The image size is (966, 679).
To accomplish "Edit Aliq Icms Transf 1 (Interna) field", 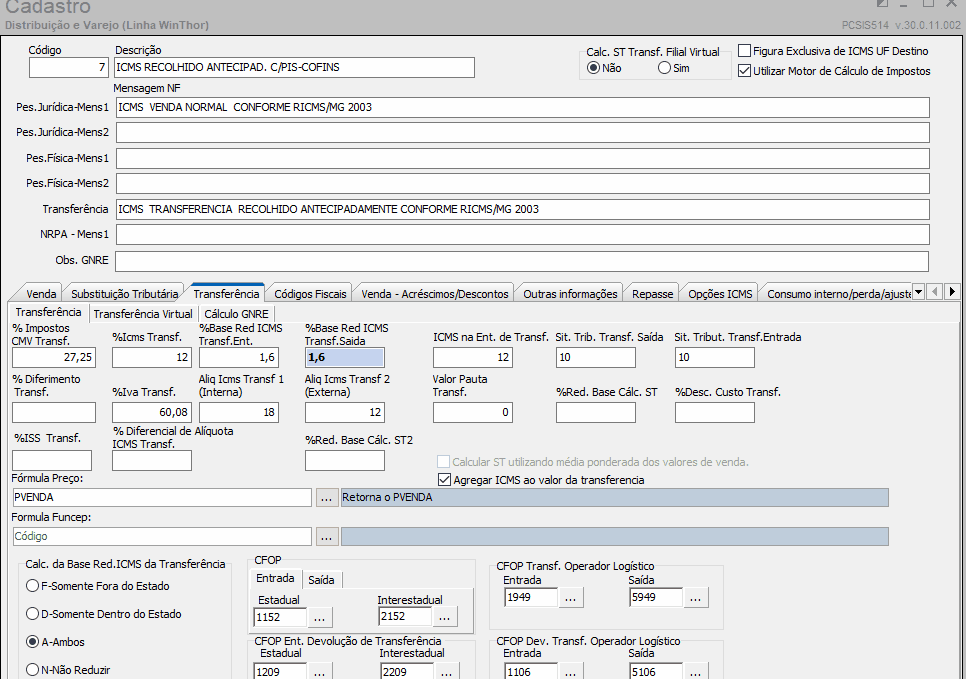I will point(239,412).
